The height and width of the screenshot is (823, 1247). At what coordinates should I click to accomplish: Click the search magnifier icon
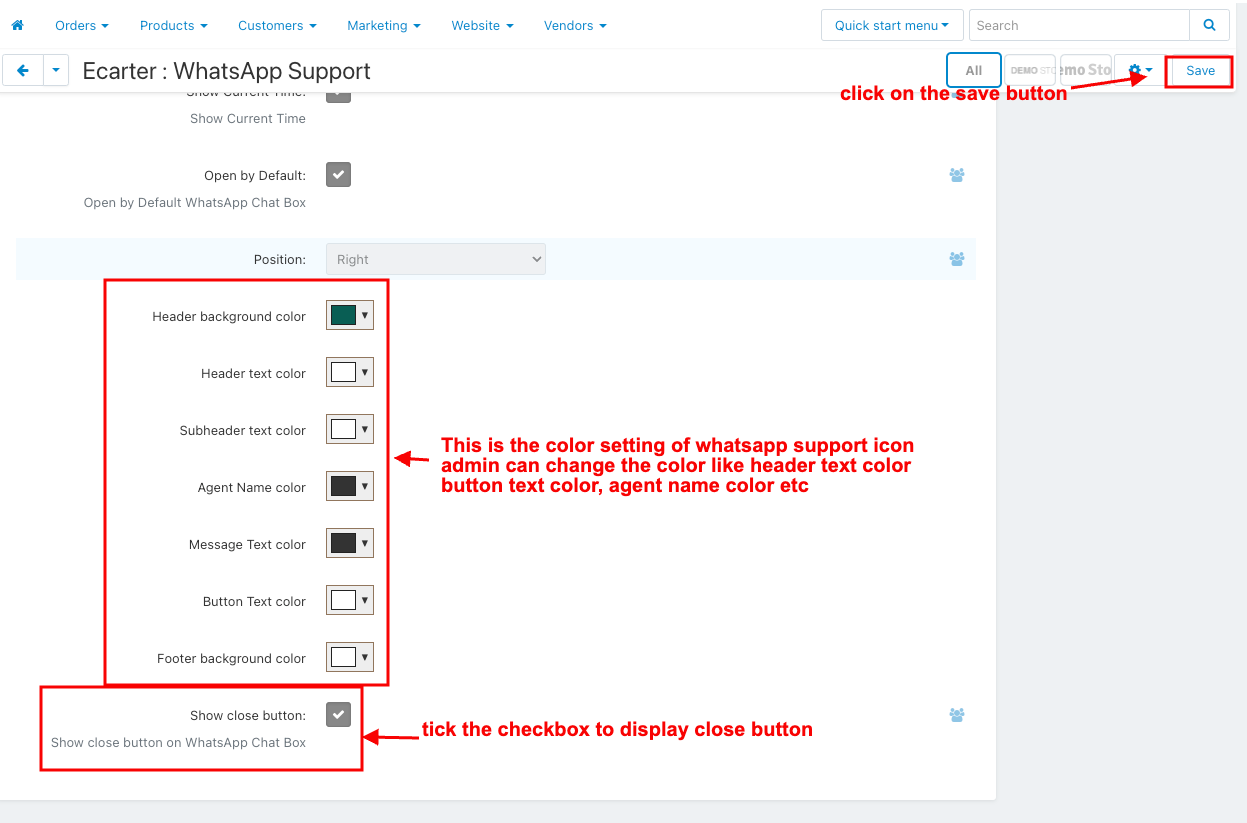pyautogui.click(x=1210, y=25)
